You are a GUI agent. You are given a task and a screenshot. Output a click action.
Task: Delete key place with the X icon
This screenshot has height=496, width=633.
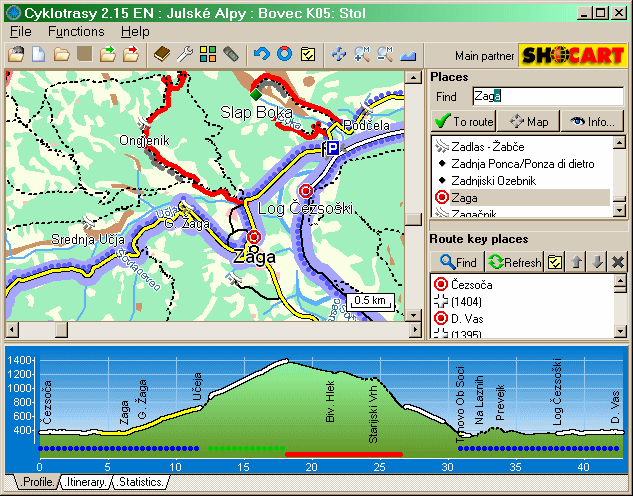coord(617,262)
